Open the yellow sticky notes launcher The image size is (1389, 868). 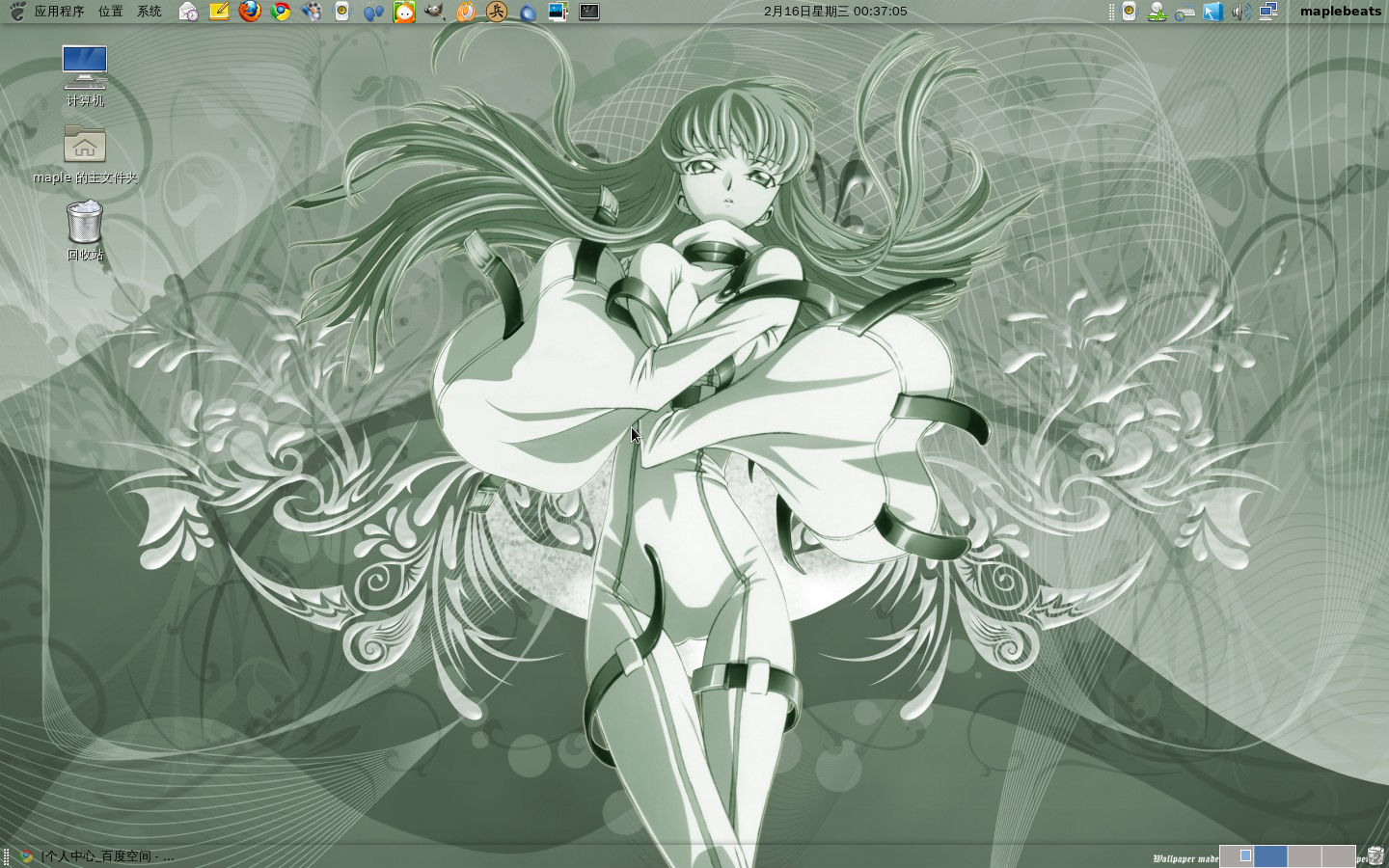point(220,12)
